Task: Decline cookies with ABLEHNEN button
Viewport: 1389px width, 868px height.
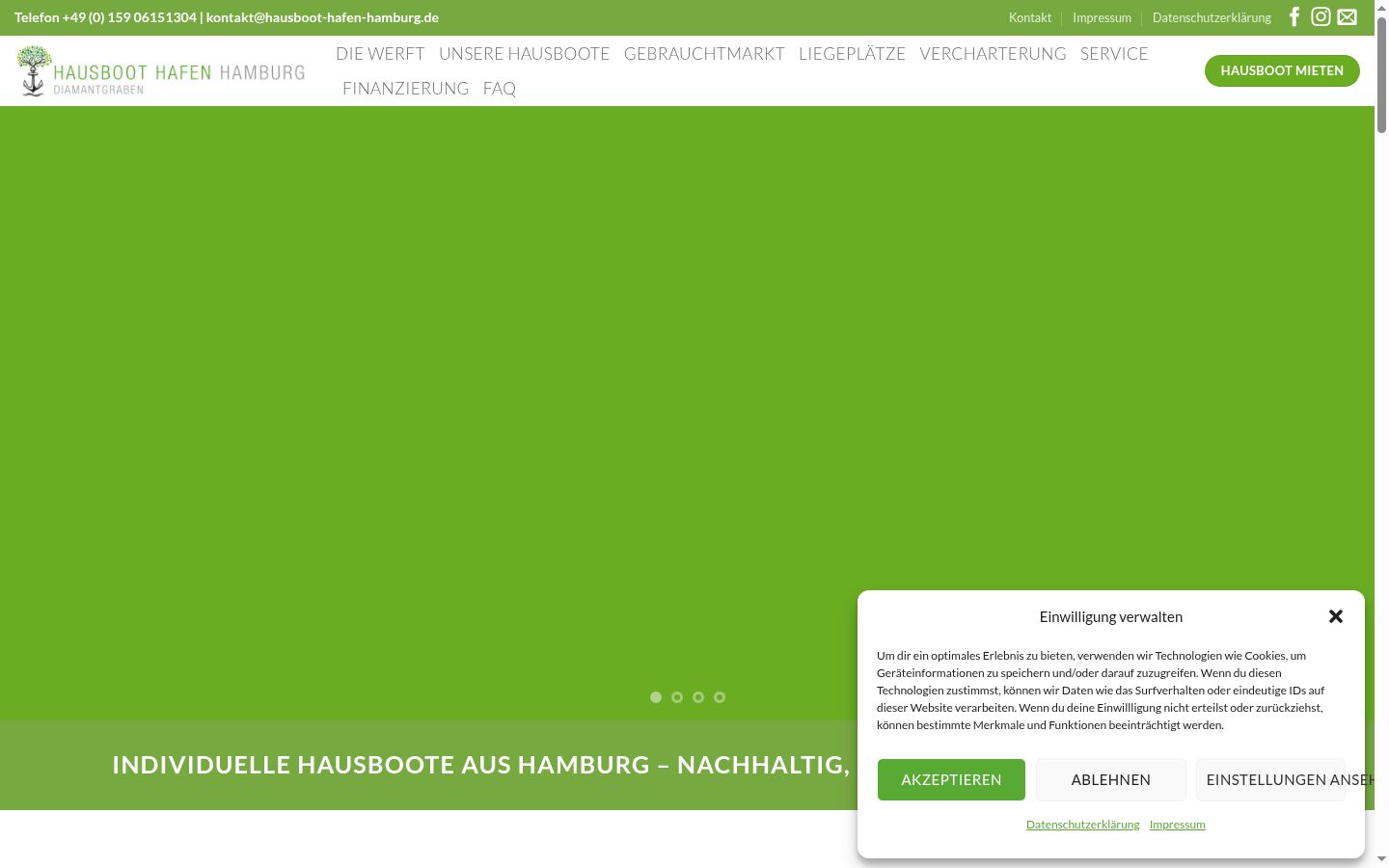Action: tap(1111, 779)
